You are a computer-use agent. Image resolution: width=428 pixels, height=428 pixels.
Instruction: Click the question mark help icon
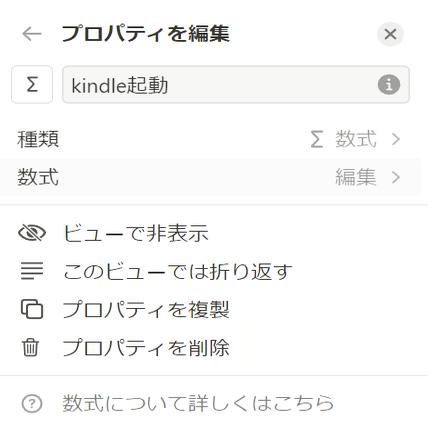[32, 403]
